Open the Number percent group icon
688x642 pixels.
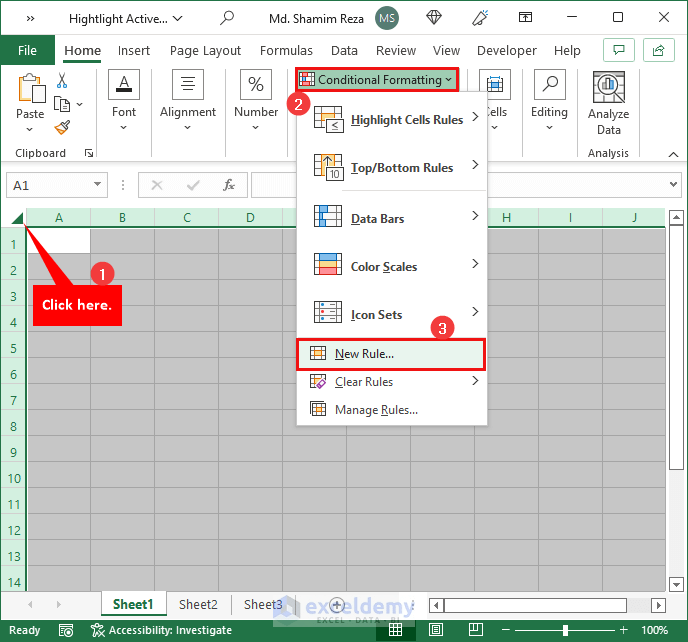coord(256,84)
